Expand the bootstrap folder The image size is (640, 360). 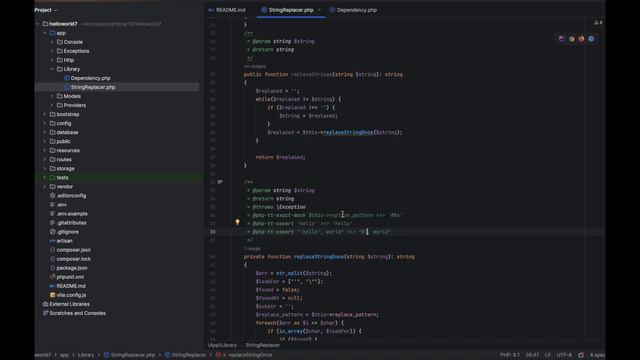tap(45, 114)
